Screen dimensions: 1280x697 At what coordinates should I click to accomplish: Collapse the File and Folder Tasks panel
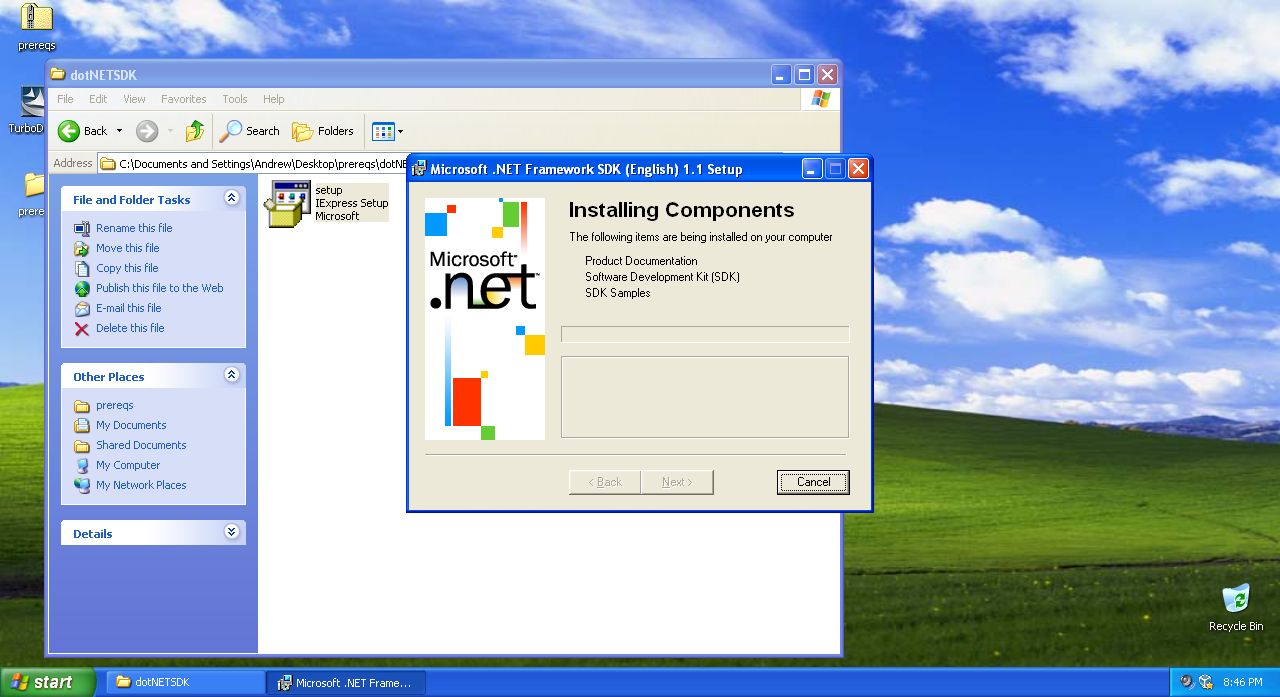pyautogui.click(x=232, y=198)
